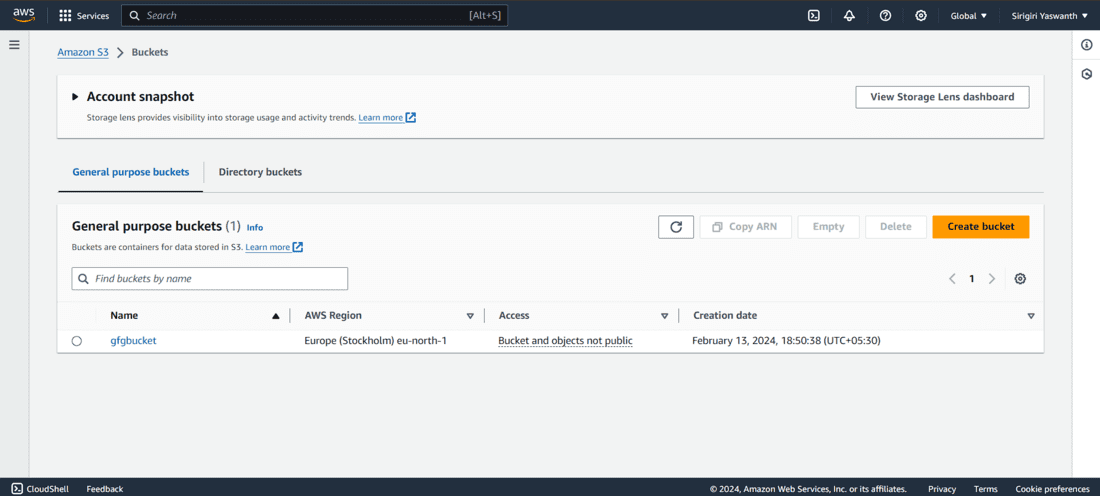
Task: Go to previous page of buckets
Action: (952, 279)
